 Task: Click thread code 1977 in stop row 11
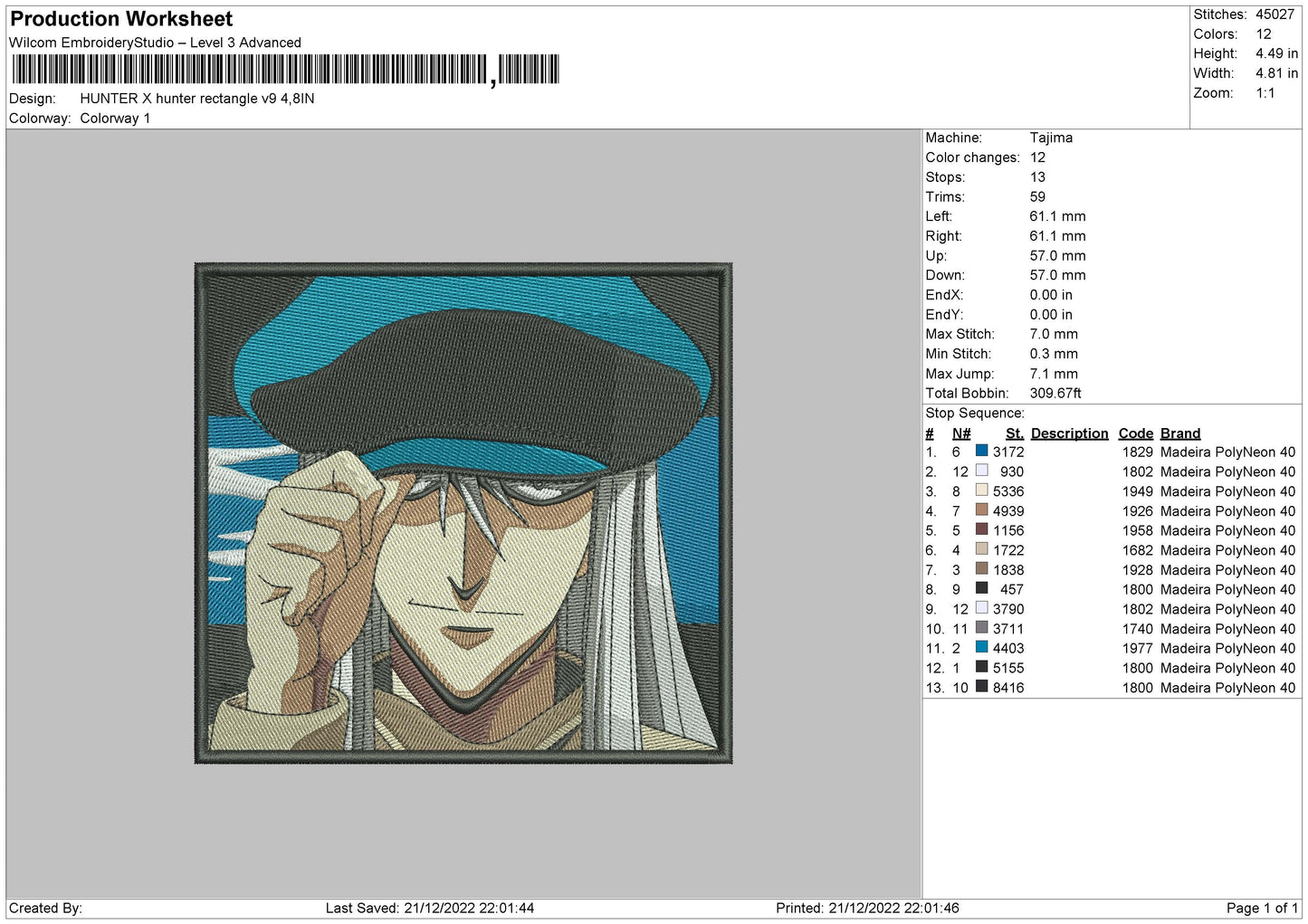click(1138, 648)
